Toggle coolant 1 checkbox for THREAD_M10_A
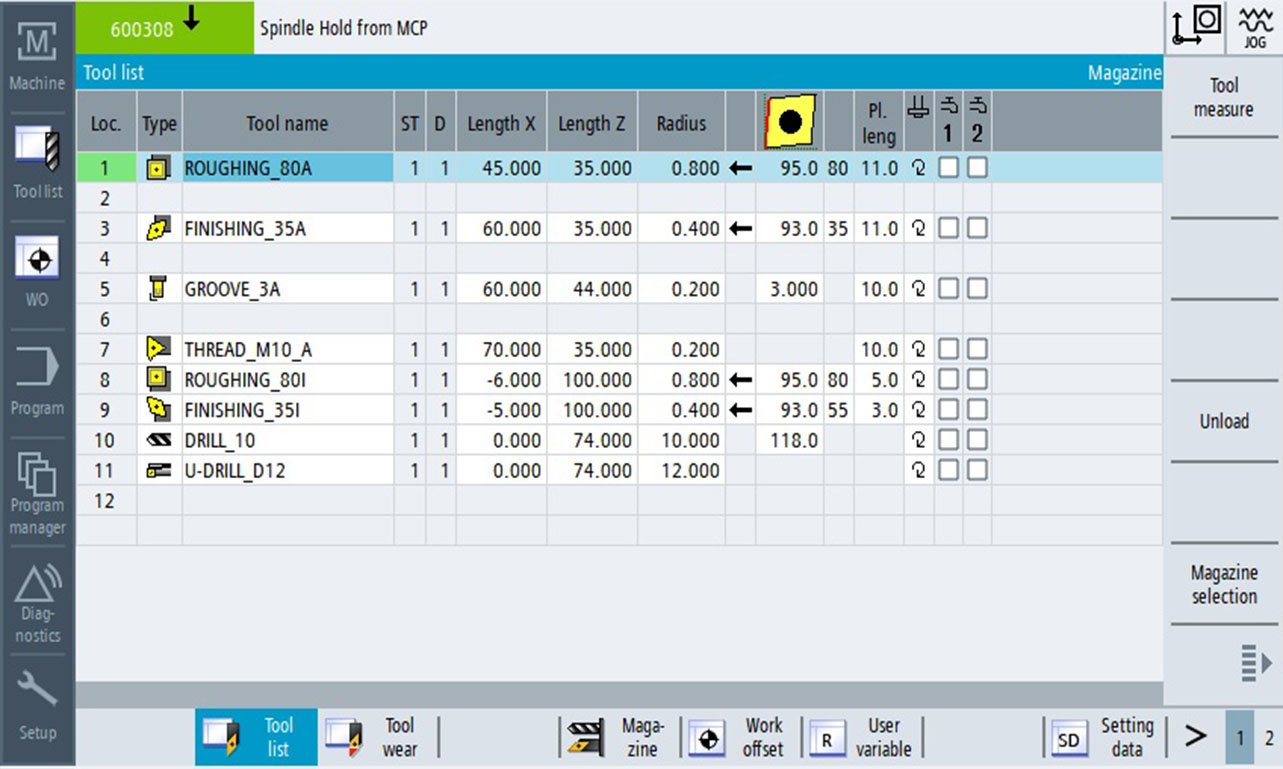This screenshot has height=769, width=1283. pos(948,349)
